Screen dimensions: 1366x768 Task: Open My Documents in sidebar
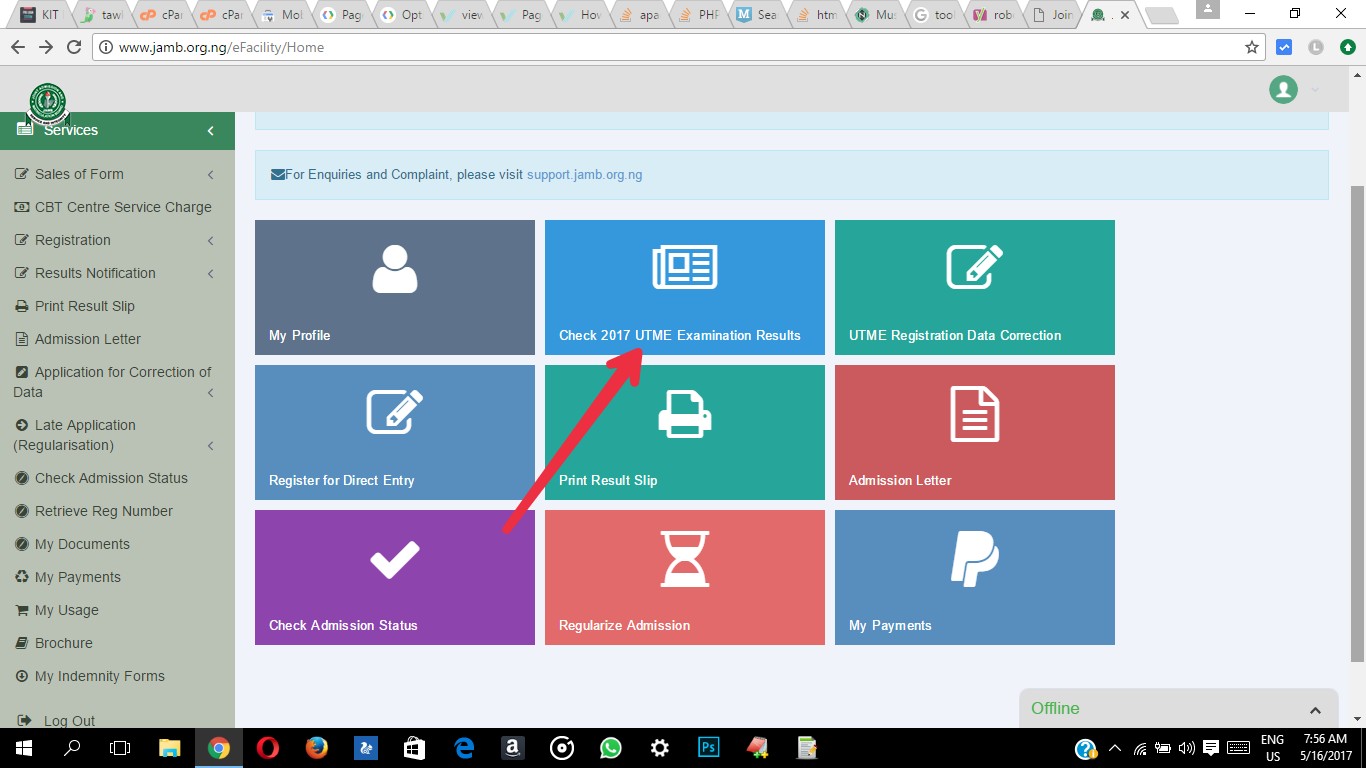tap(117, 544)
